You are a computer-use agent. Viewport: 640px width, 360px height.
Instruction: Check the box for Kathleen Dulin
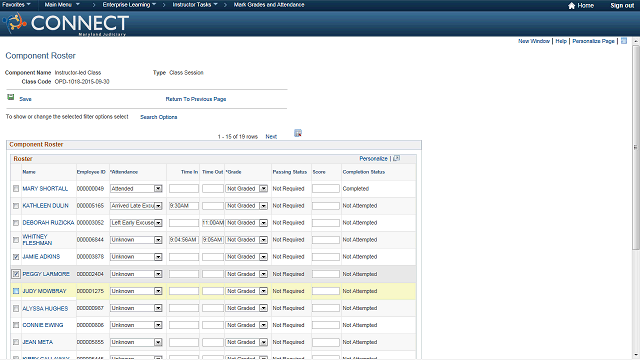[16, 206]
